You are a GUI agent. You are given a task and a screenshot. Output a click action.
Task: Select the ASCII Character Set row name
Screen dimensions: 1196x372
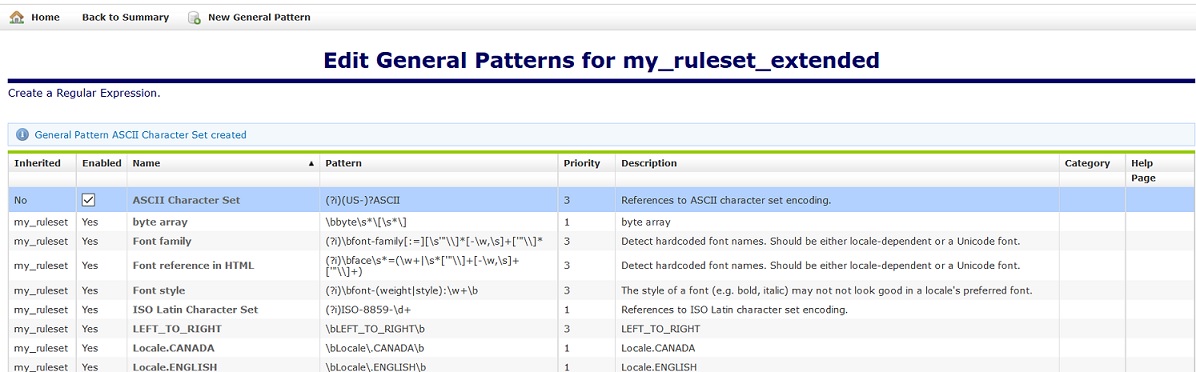[186, 200]
